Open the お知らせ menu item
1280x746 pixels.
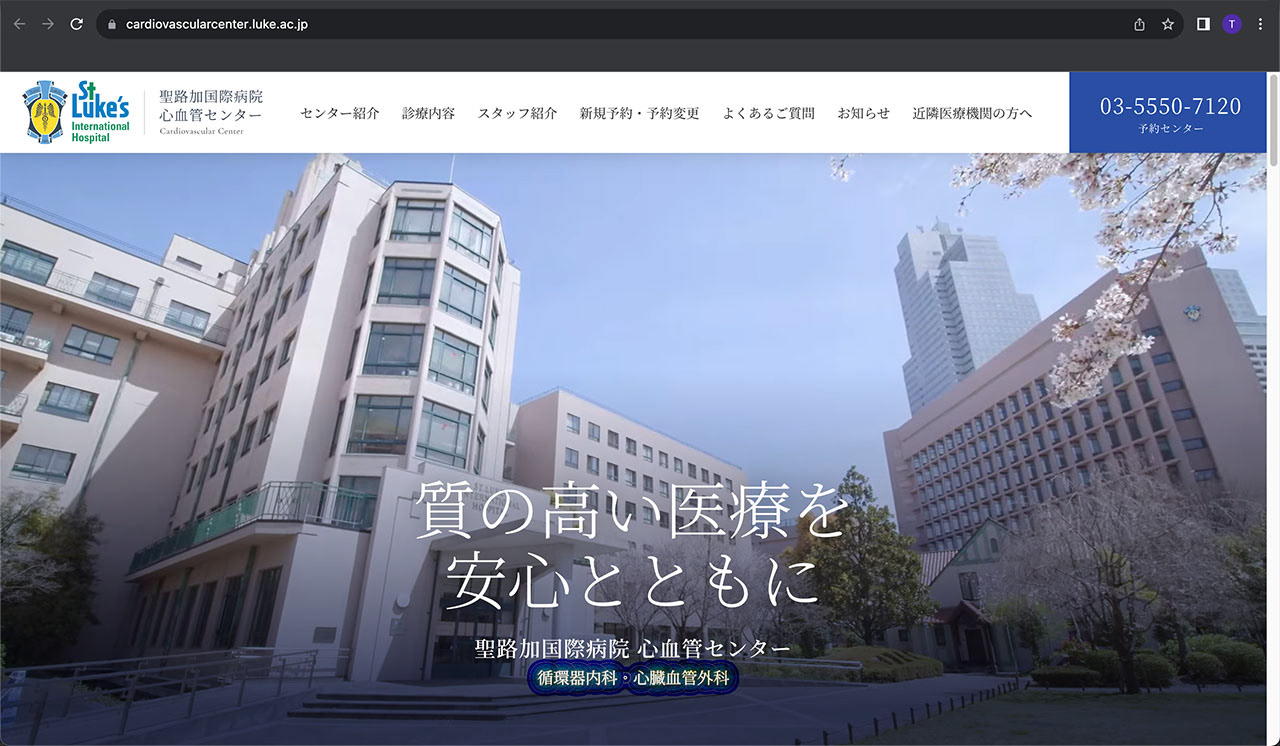coord(863,113)
